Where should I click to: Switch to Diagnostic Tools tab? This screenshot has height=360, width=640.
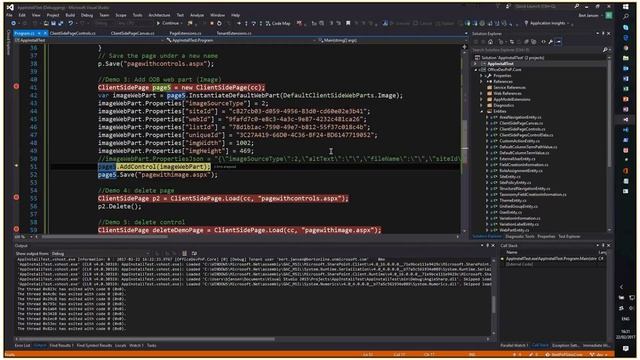[520, 237]
